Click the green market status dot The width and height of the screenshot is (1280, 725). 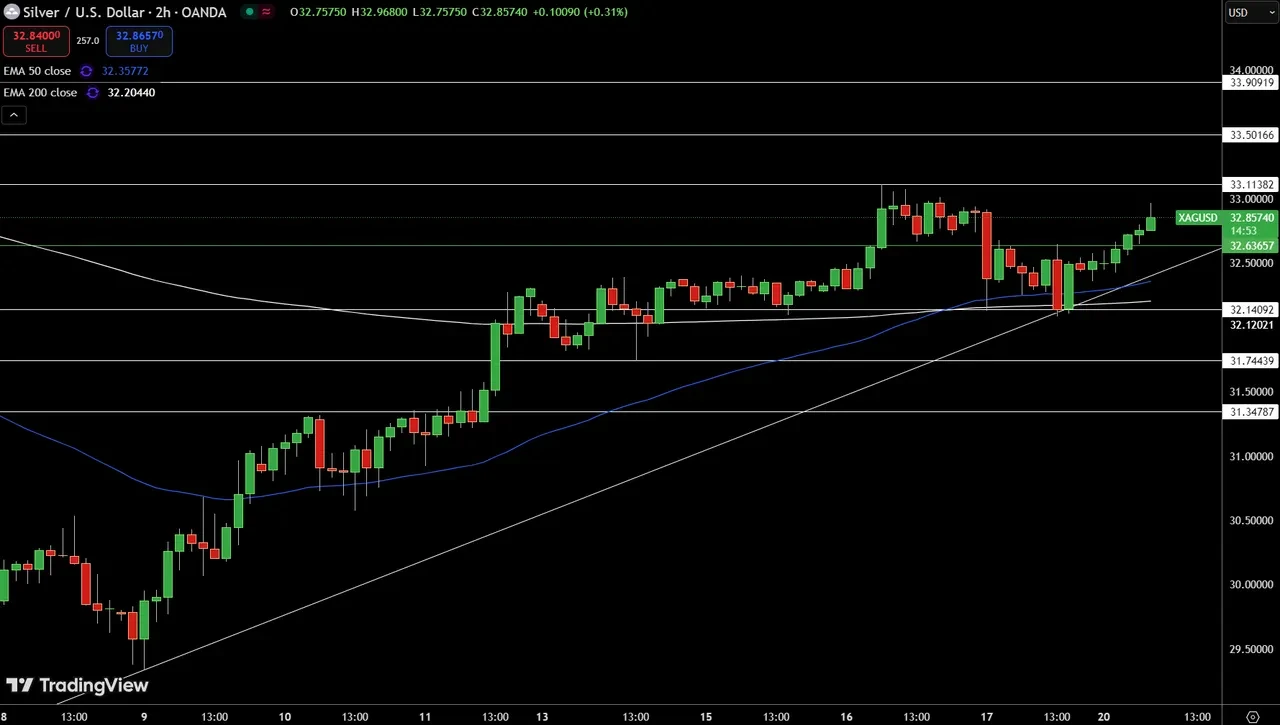[x=248, y=12]
